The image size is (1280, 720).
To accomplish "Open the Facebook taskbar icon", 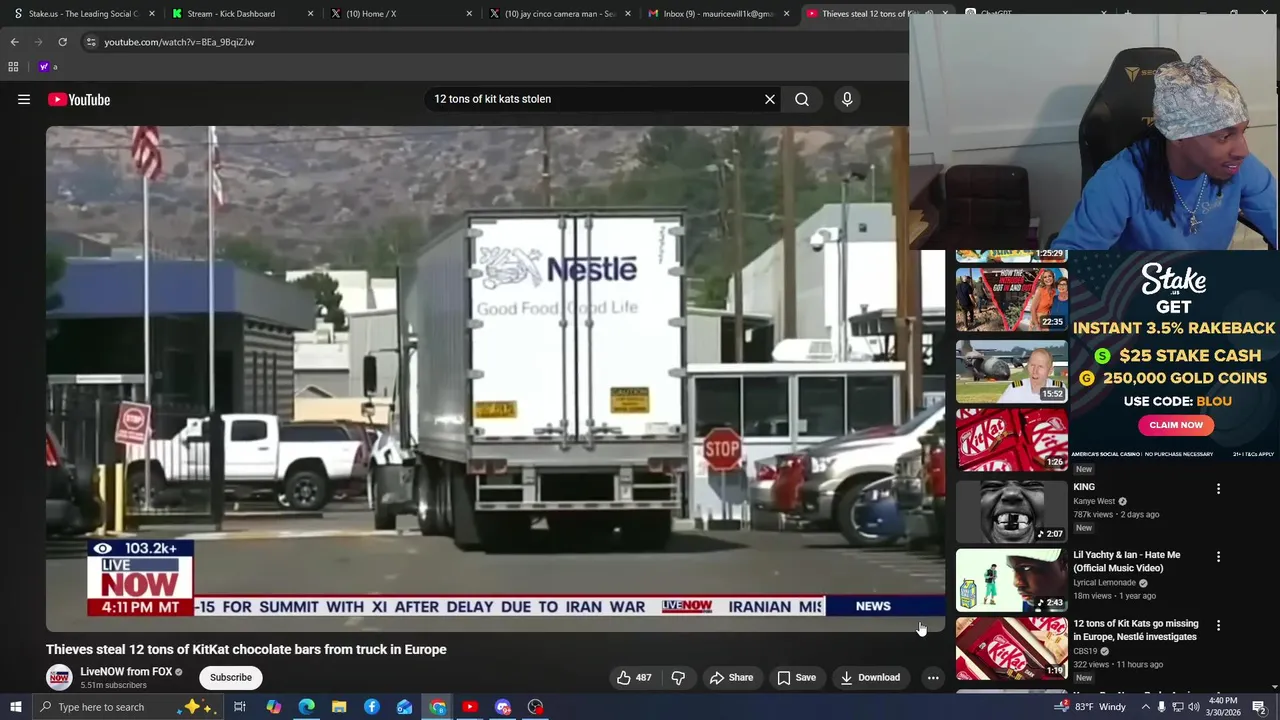I will tap(372, 707).
